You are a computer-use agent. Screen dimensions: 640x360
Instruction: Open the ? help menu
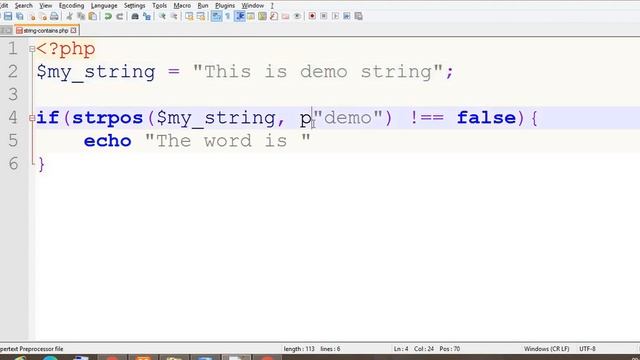[x=272, y=6]
